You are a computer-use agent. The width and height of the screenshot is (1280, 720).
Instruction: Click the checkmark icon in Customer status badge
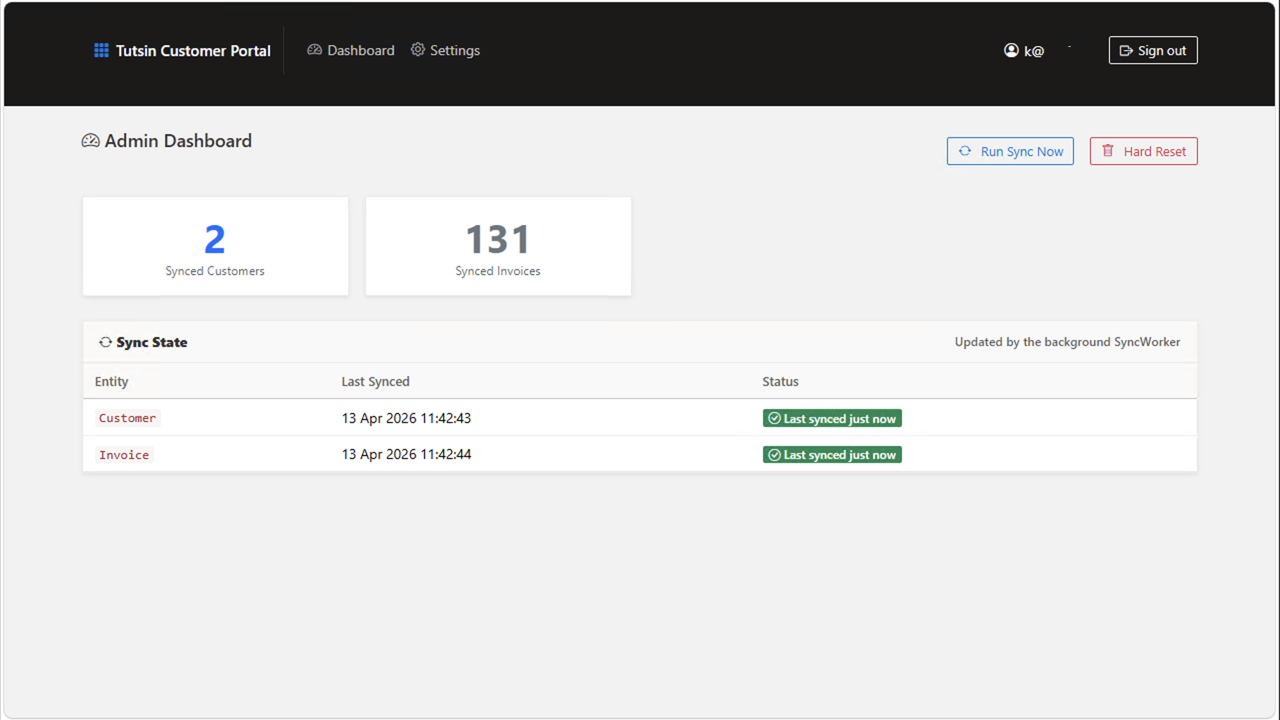click(774, 418)
